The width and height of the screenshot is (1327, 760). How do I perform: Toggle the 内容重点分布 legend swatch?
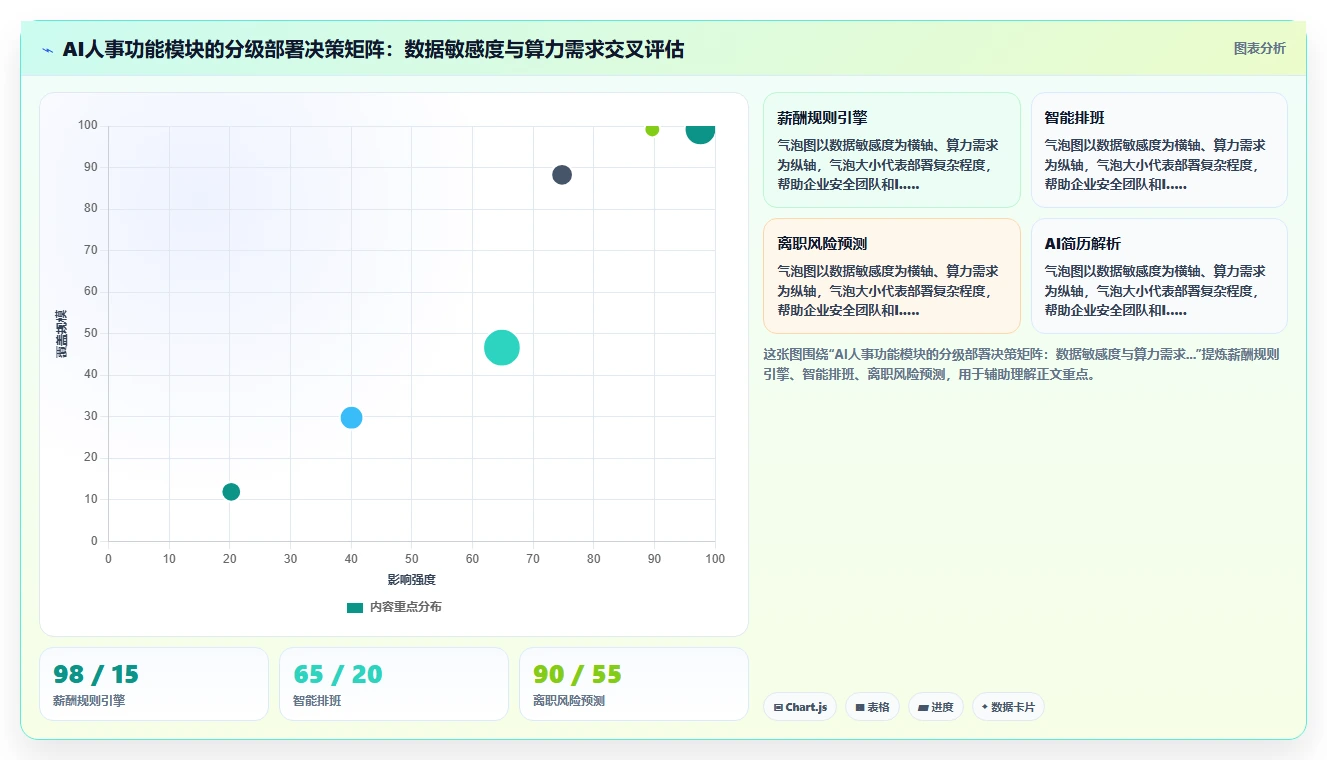pos(355,607)
